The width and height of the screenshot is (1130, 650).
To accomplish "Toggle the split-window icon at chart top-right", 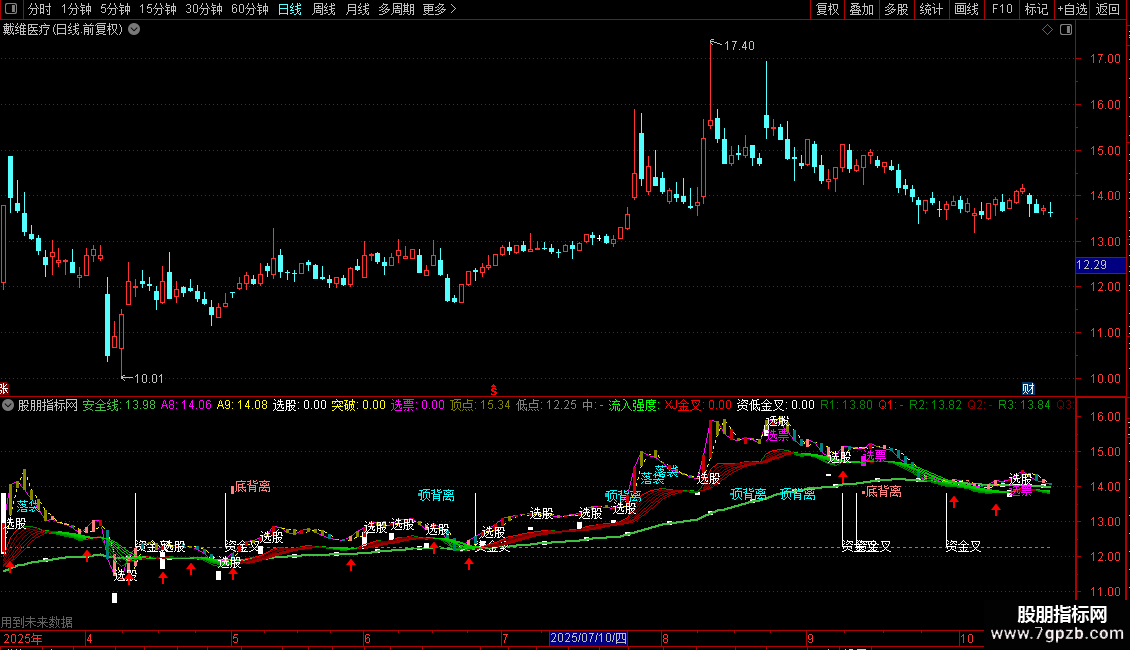I will (1067, 30).
